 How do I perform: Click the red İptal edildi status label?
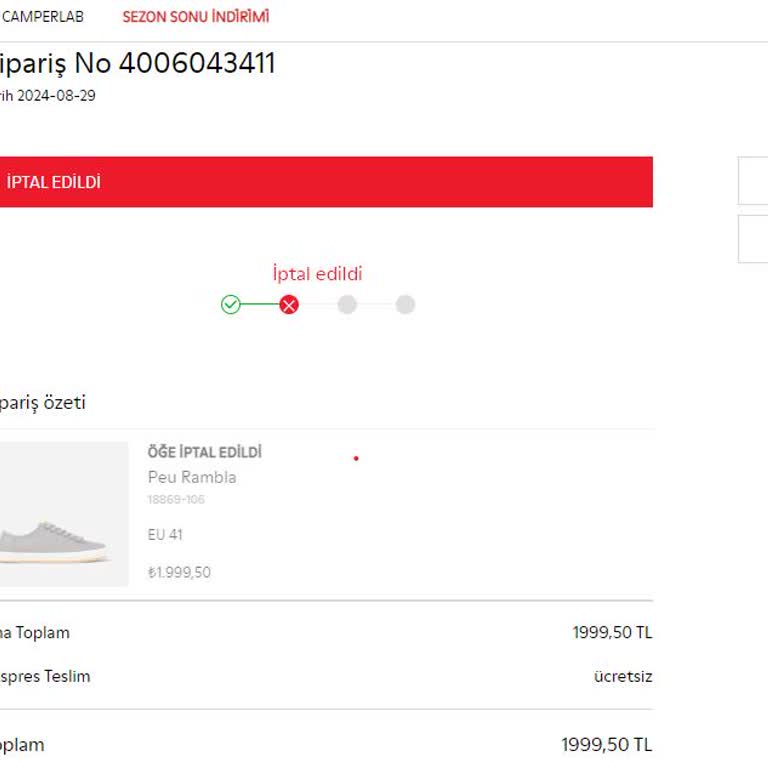(317, 273)
